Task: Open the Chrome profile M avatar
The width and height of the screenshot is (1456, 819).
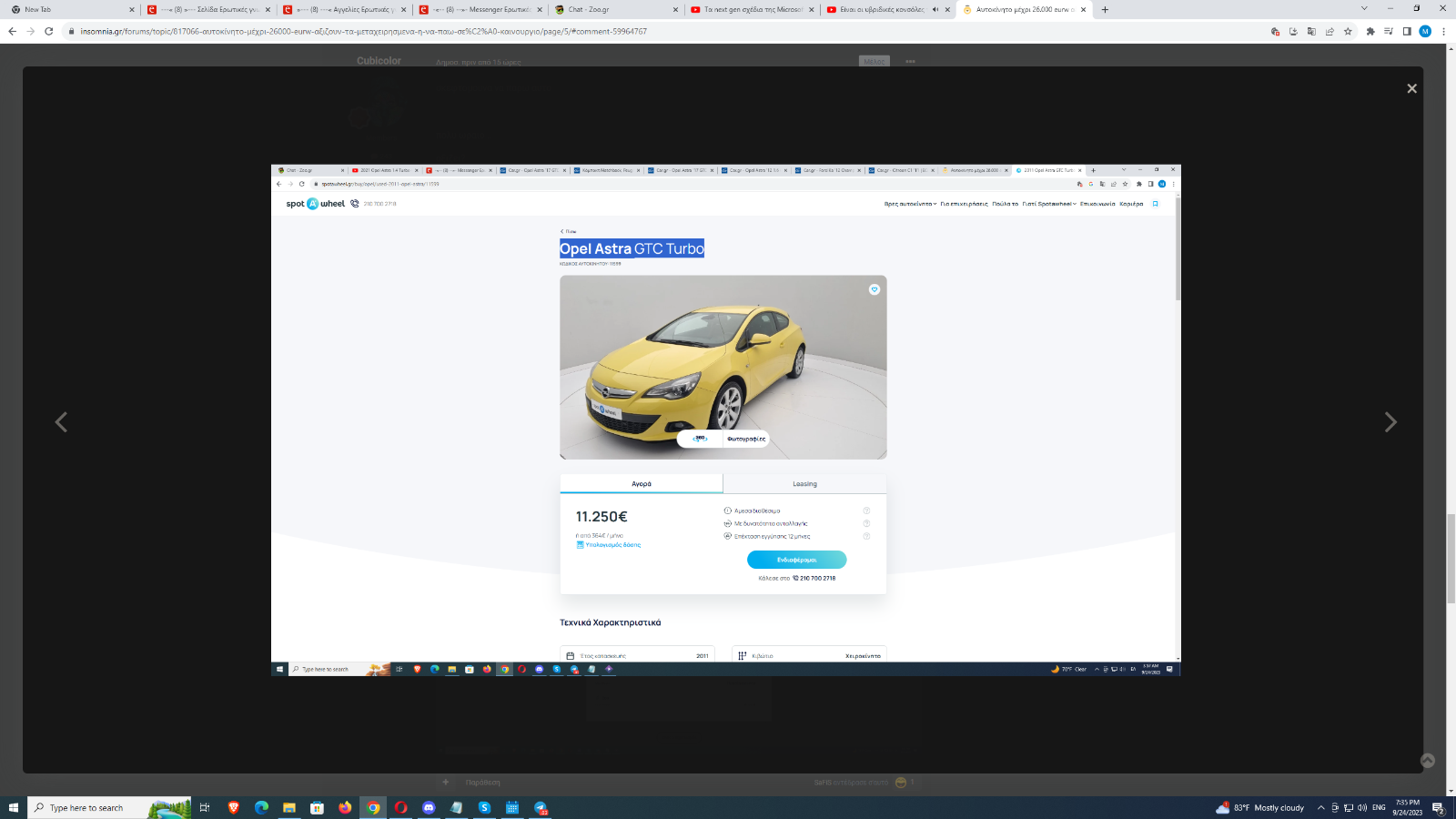Action: click(1425, 31)
